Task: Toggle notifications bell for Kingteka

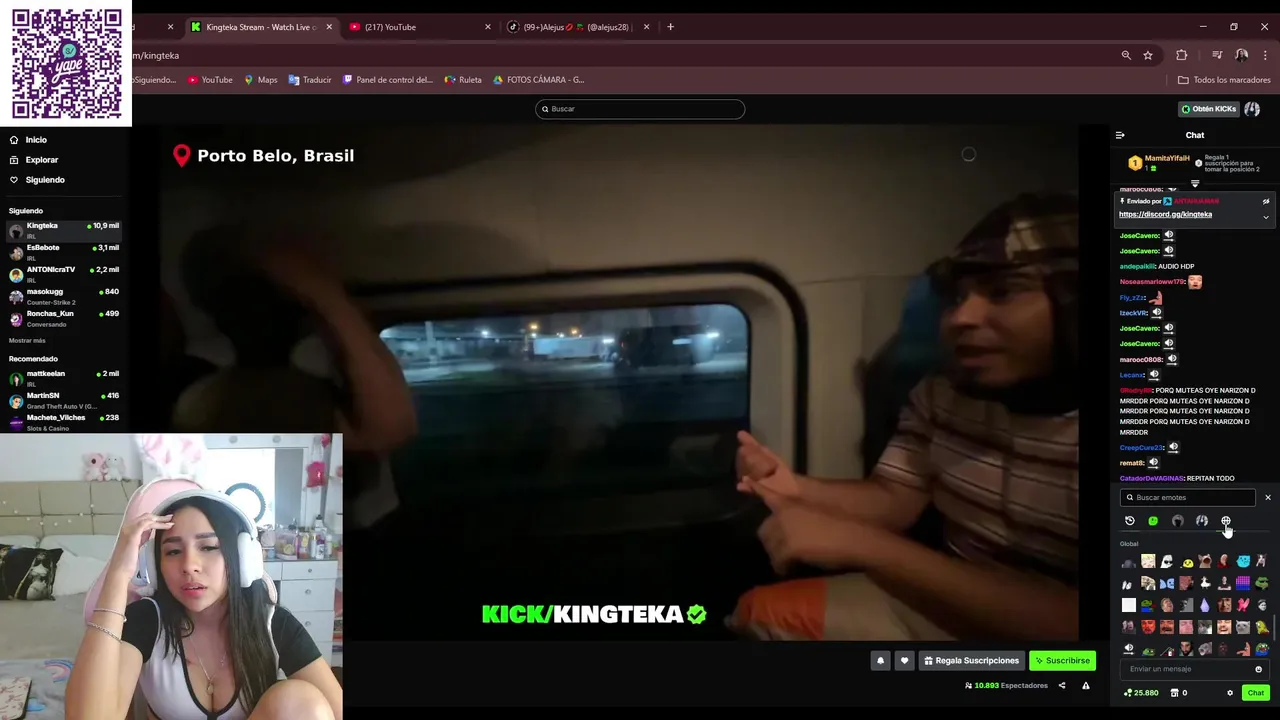Action: coord(880,661)
